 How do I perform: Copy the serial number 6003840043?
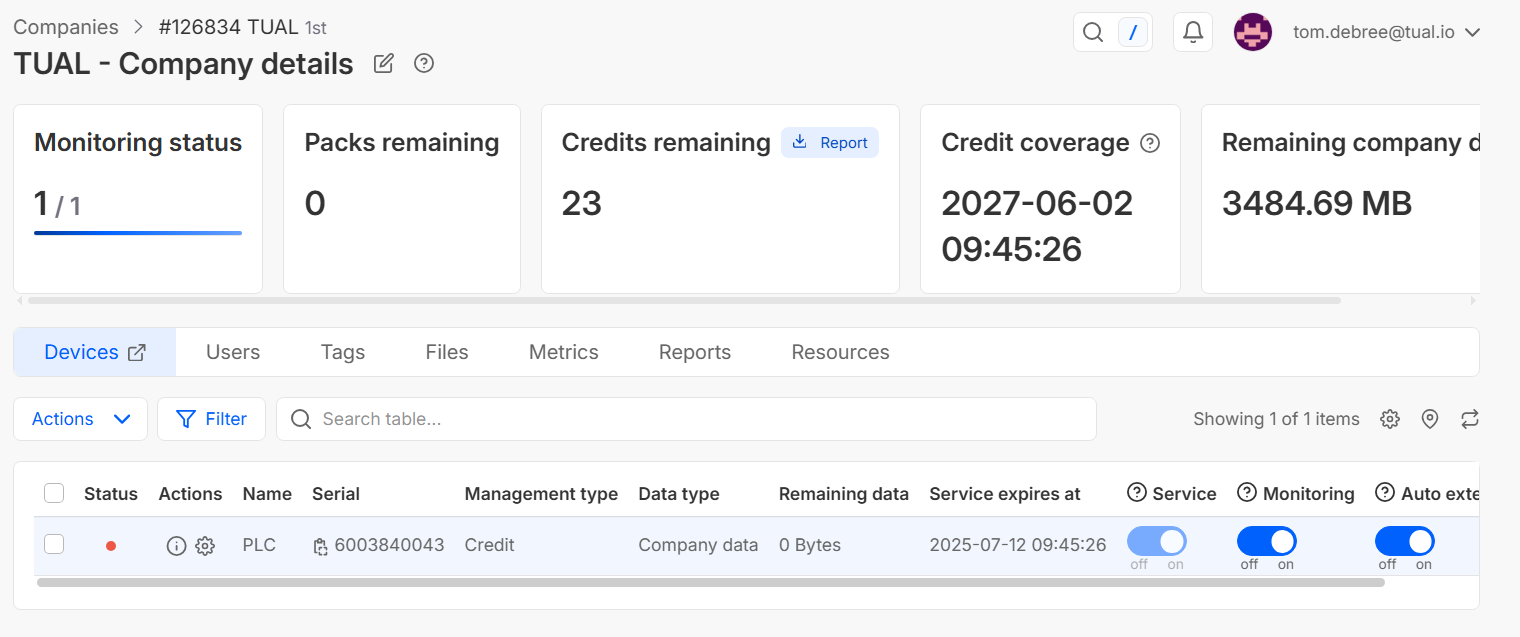pyautogui.click(x=320, y=546)
